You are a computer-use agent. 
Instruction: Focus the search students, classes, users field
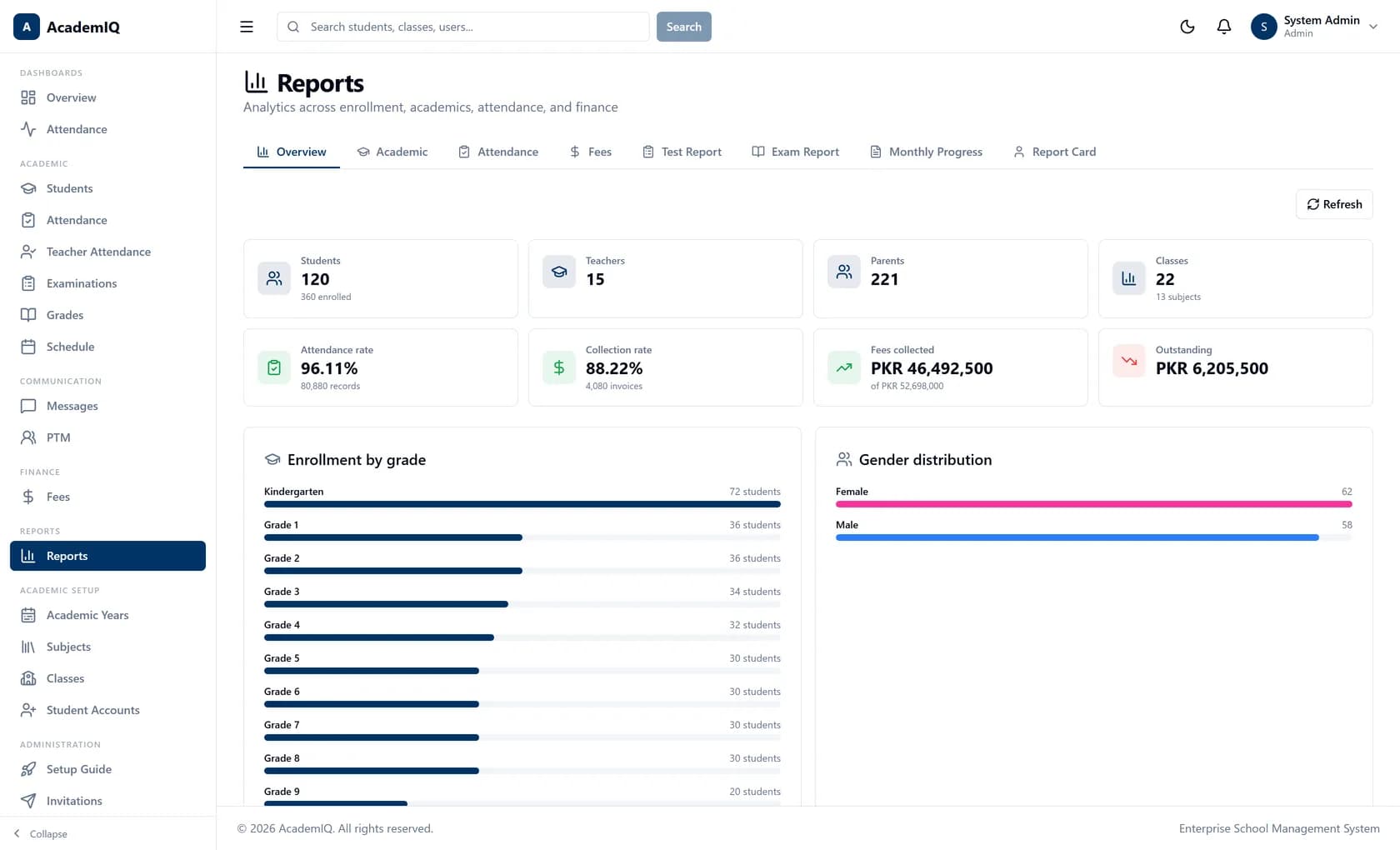point(463,27)
